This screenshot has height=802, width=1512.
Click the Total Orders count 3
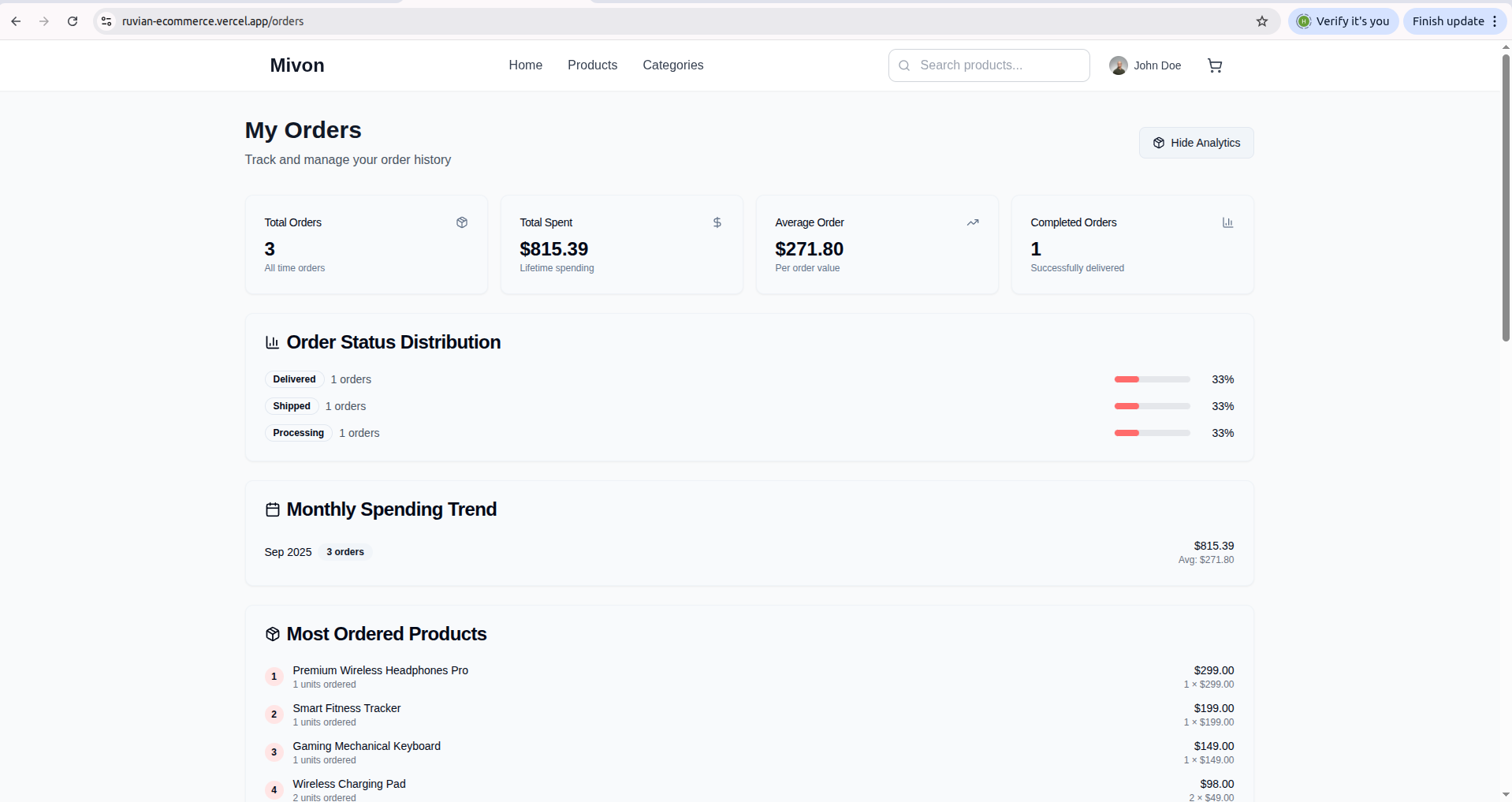tap(270, 249)
